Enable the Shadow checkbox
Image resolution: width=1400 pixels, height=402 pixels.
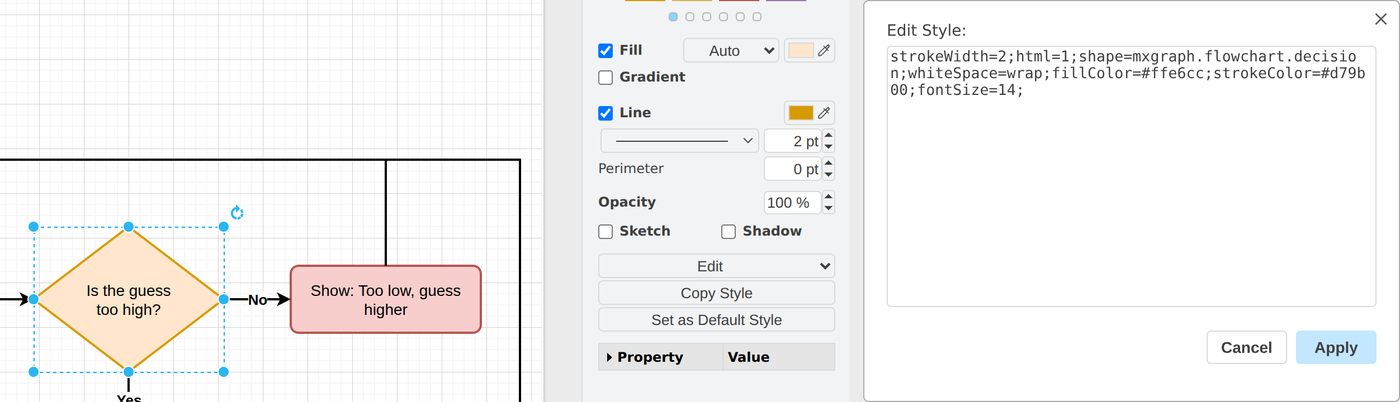point(729,232)
